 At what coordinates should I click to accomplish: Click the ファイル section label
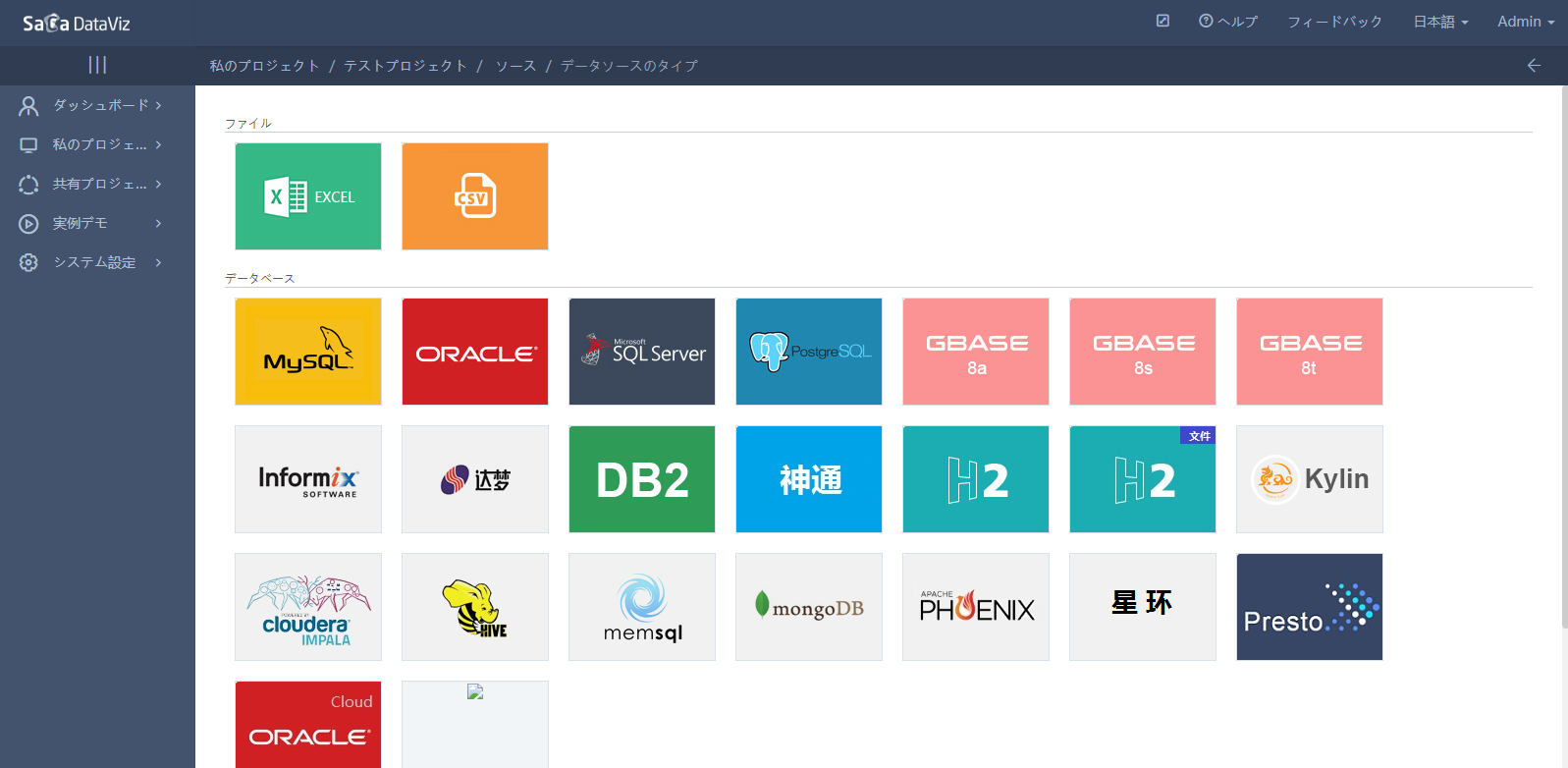click(248, 124)
